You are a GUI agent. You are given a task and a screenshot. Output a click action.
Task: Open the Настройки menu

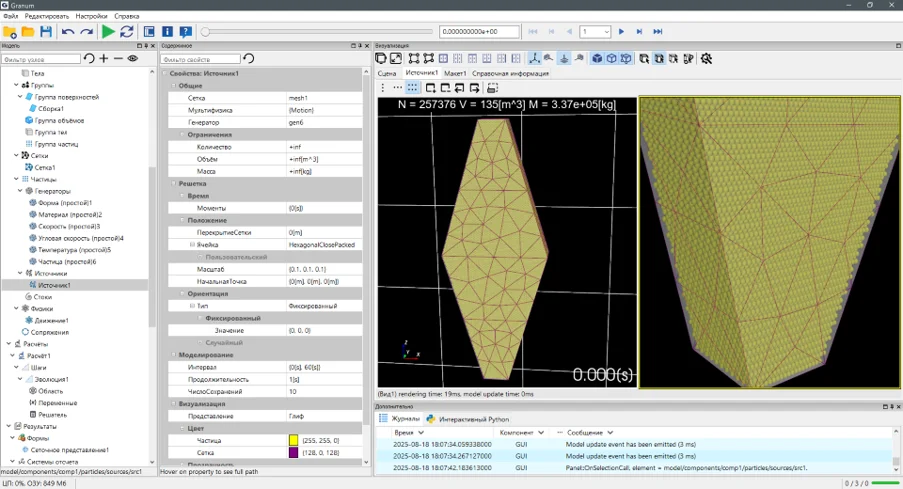[x=91, y=16]
